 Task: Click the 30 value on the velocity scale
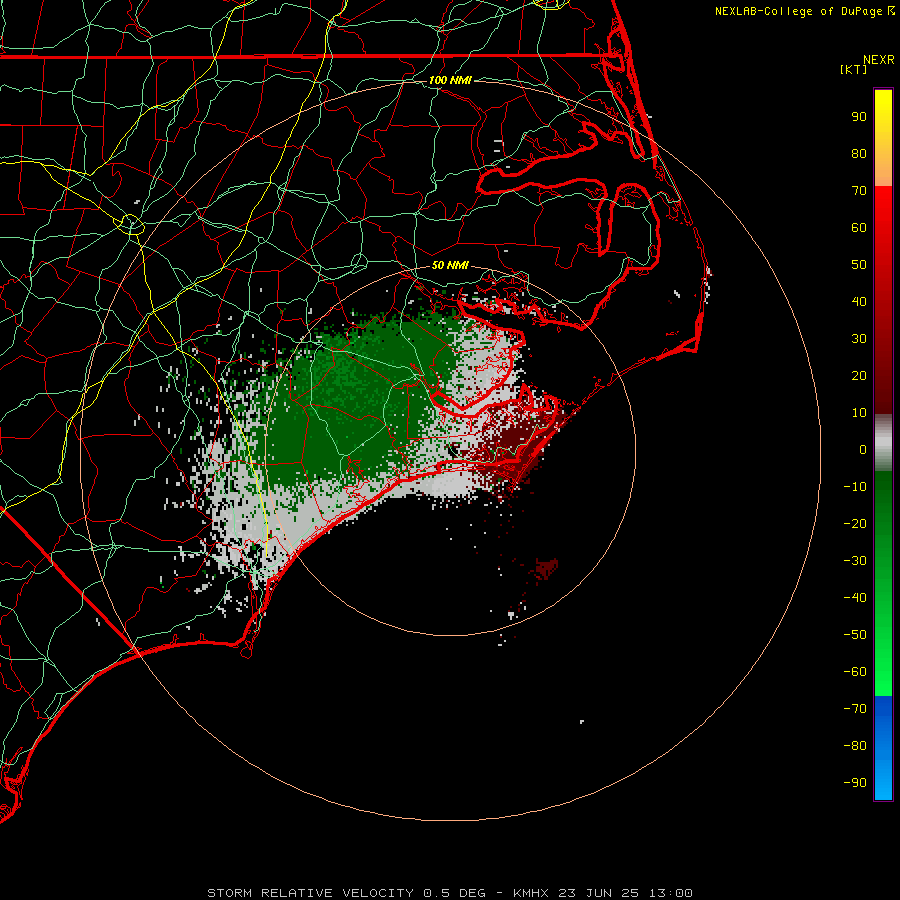point(859,339)
